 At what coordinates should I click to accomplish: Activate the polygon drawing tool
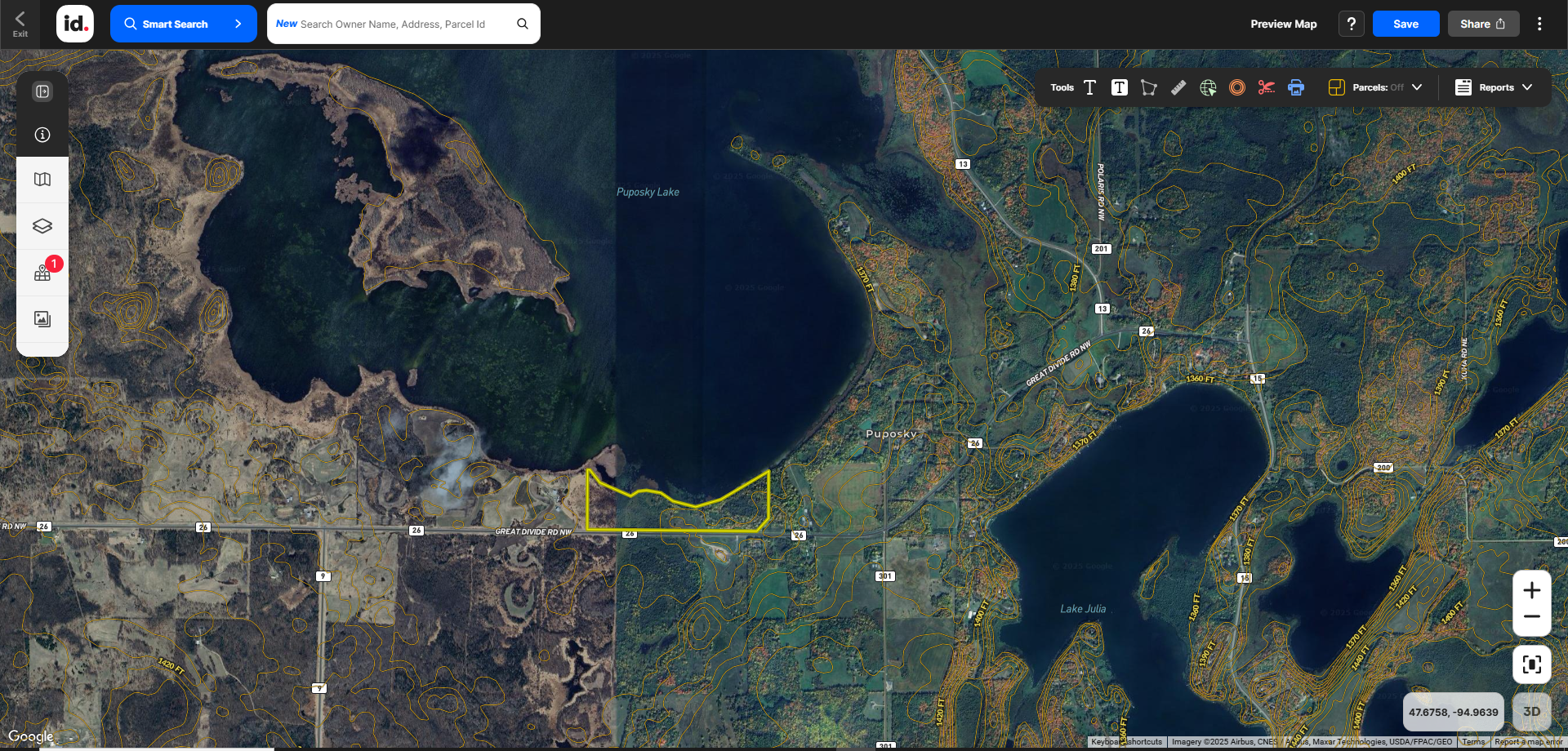[1148, 87]
